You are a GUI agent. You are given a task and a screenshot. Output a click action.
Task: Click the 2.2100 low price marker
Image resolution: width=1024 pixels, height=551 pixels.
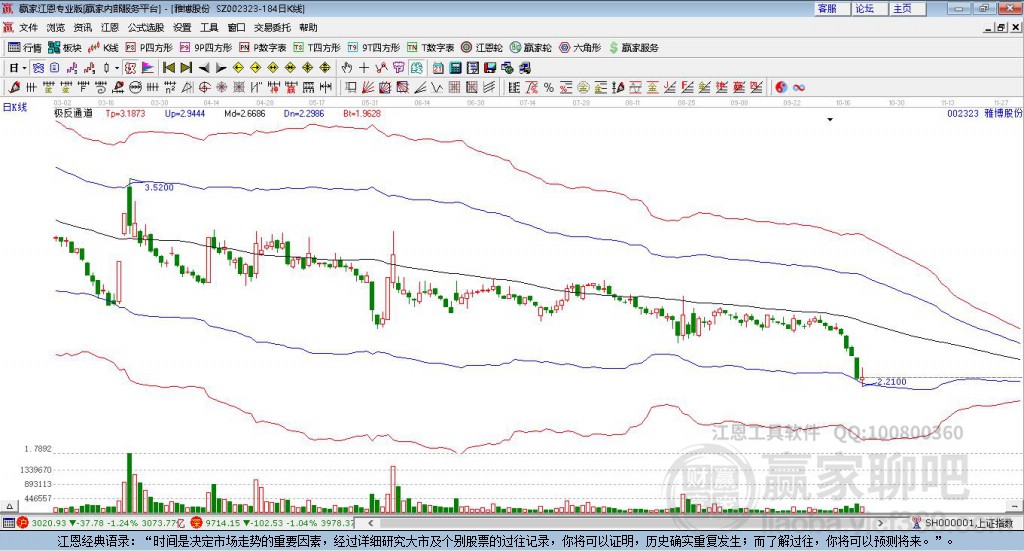(x=891, y=382)
